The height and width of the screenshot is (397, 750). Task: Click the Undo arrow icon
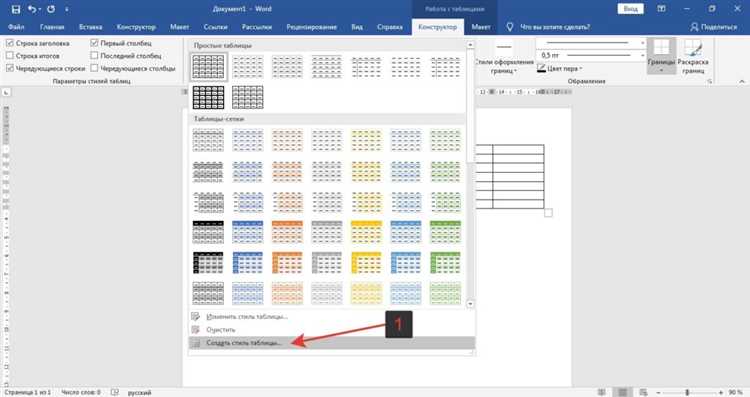pyautogui.click(x=32, y=9)
